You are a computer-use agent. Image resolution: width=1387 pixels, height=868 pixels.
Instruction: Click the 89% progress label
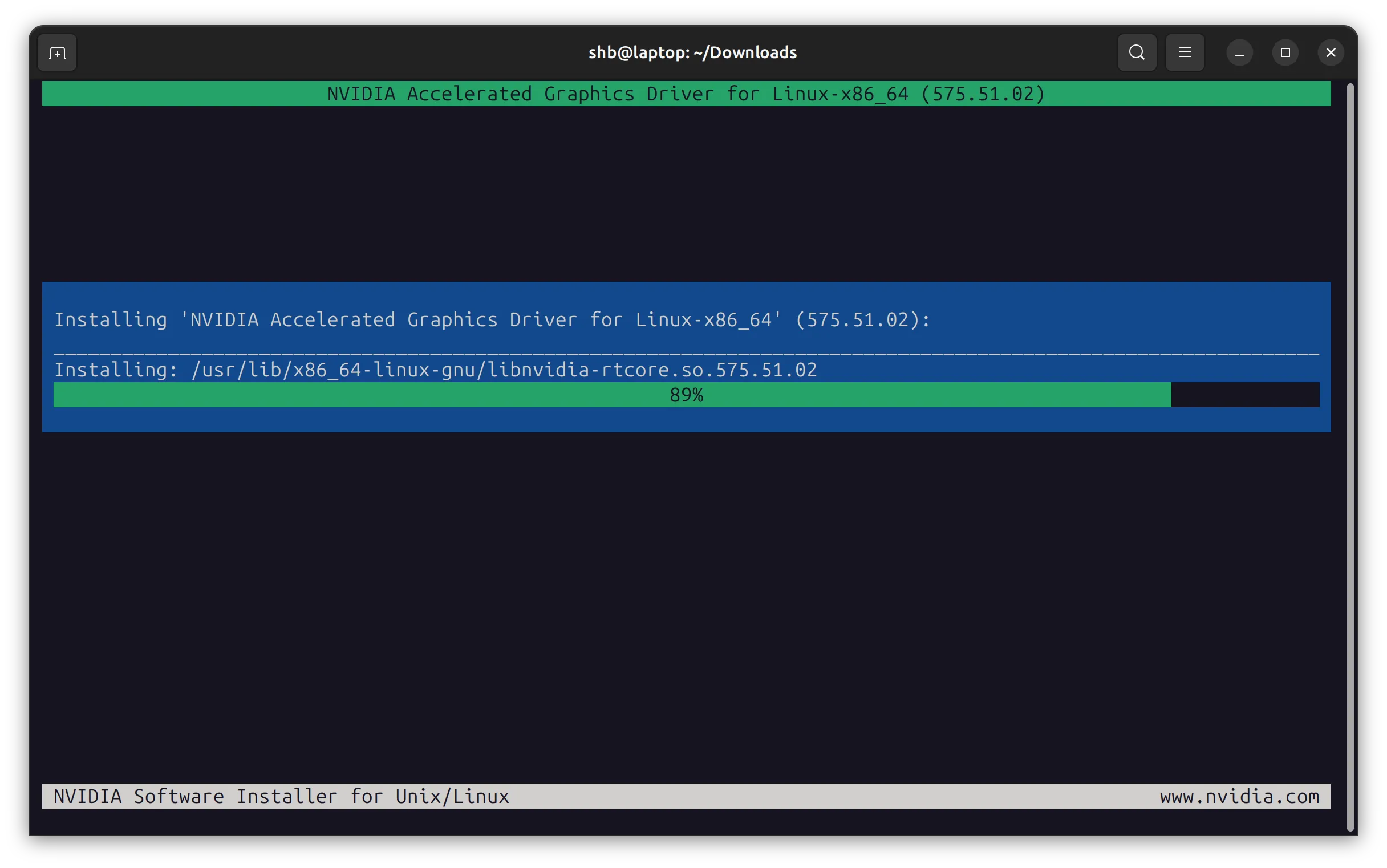tap(686, 395)
